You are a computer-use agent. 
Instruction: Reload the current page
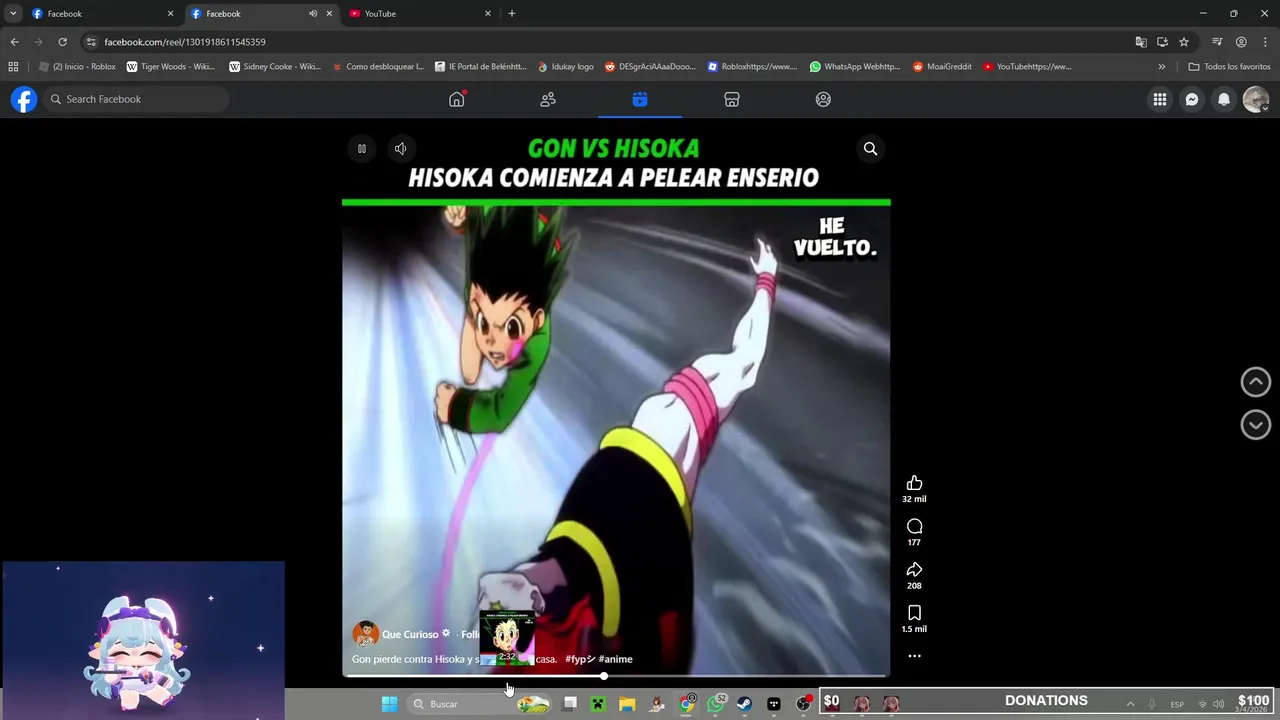[62, 42]
